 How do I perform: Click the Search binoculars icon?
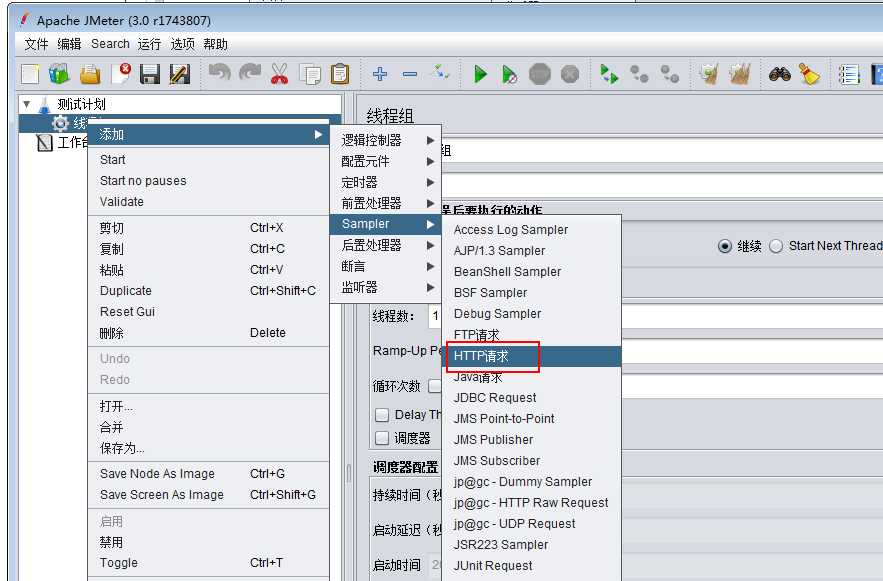pos(779,74)
